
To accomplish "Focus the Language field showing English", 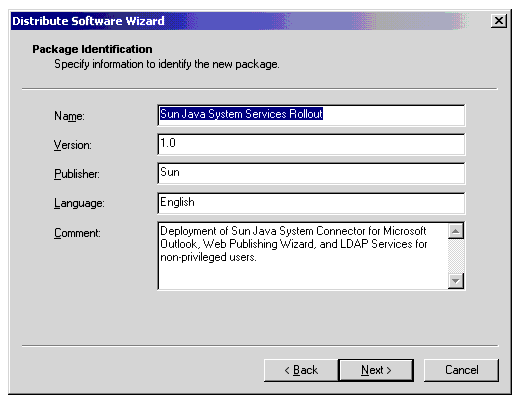I will (x=311, y=203).
